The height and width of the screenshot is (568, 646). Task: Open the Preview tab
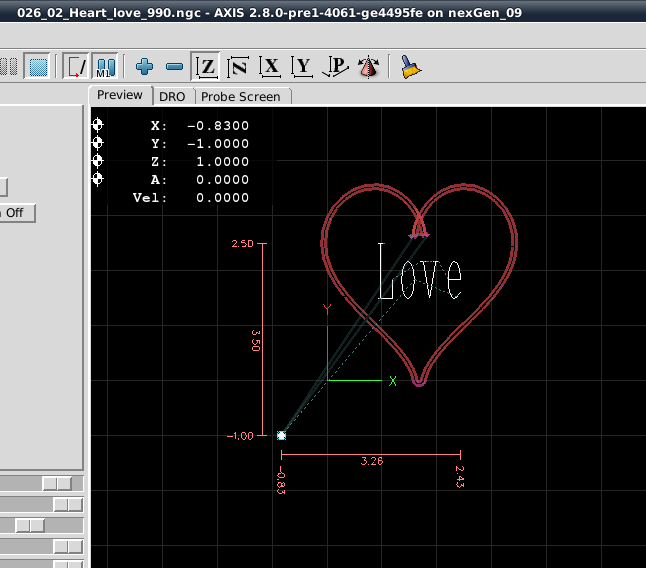120,95
